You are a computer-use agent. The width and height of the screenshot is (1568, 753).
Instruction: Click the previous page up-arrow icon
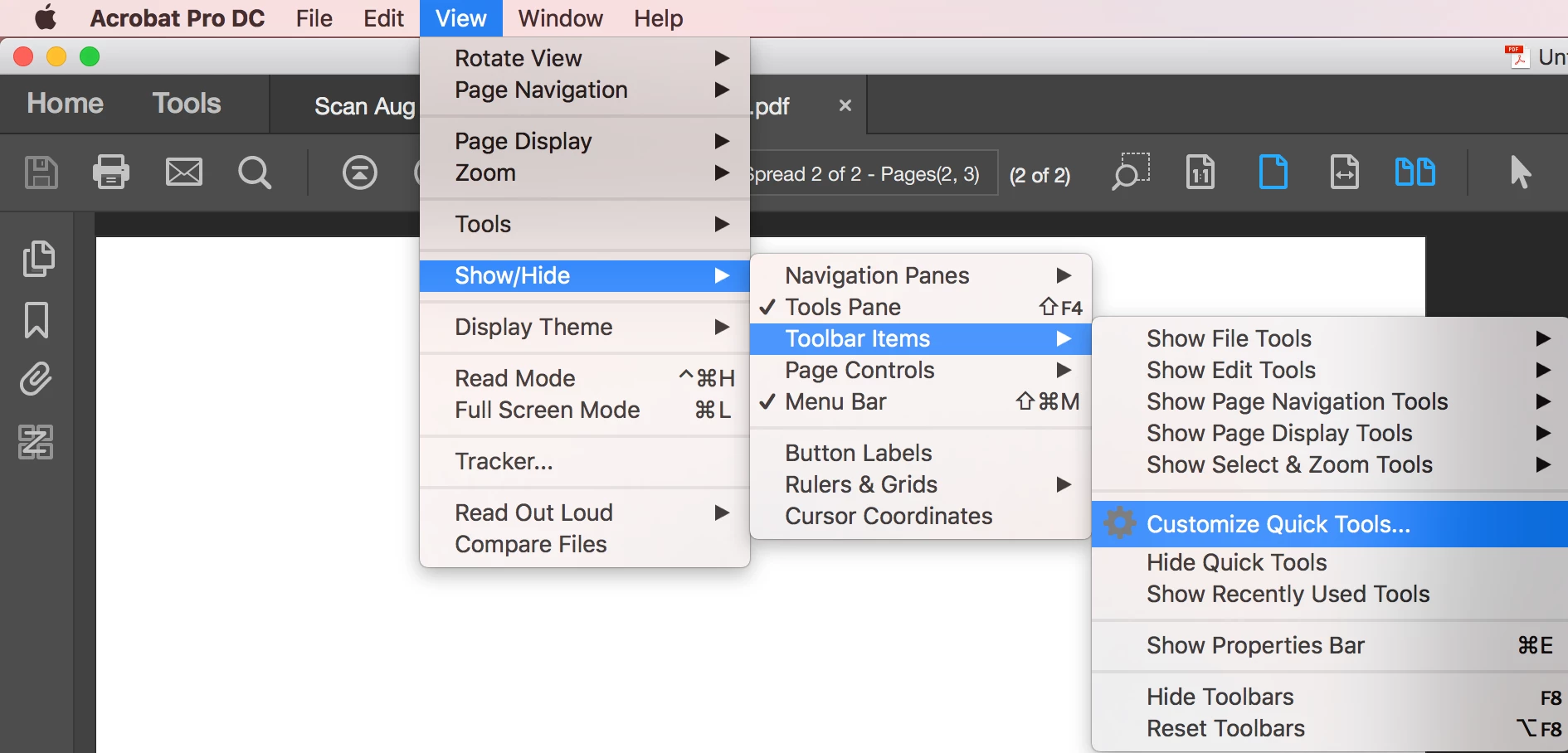click(x=360, y=172)
